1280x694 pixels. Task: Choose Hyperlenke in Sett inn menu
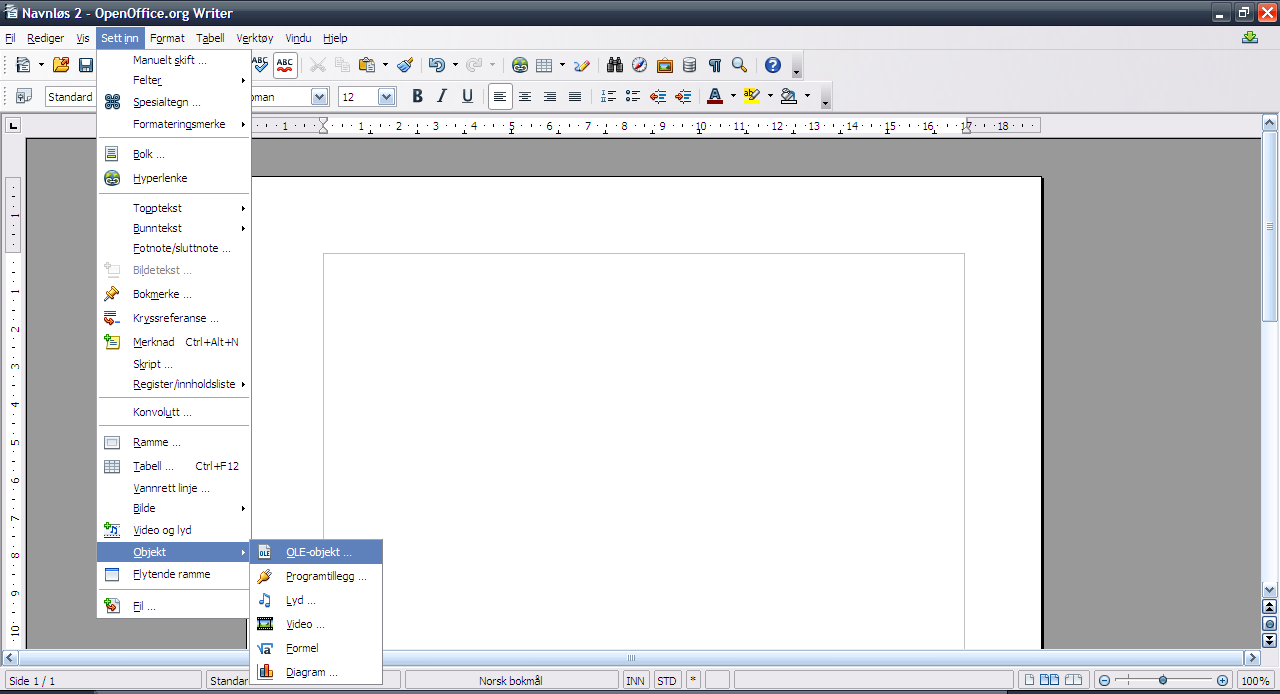click(x=174, y=178)
